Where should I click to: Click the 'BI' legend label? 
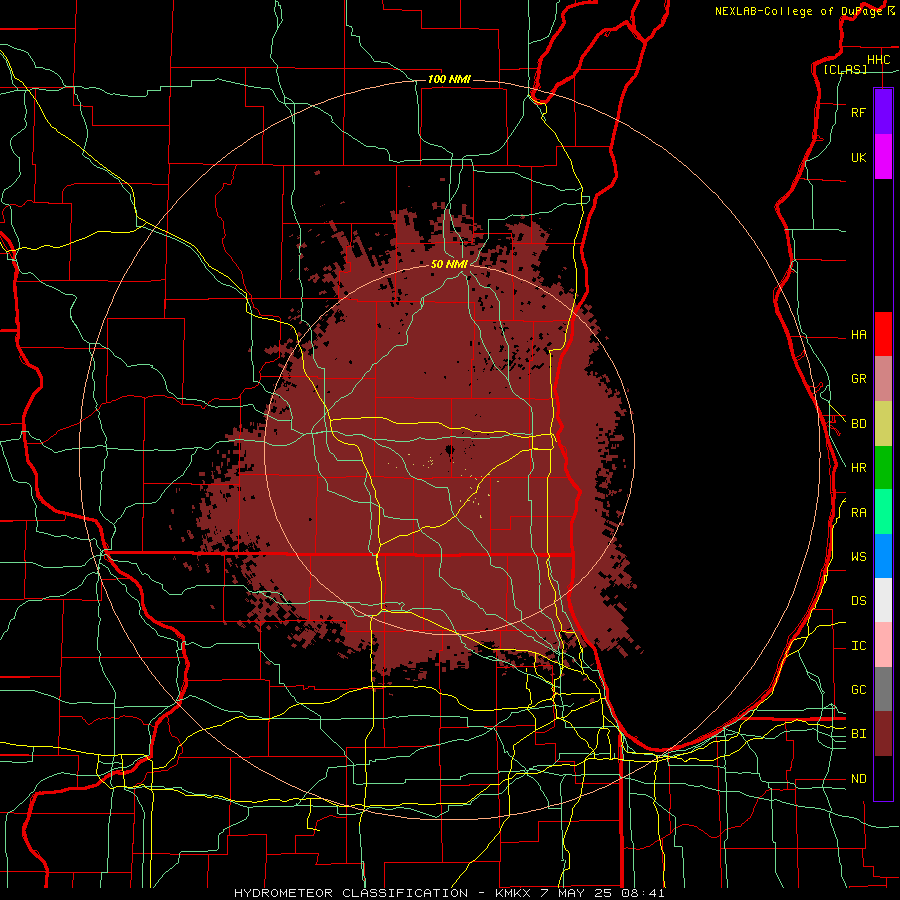pos(859,734)
